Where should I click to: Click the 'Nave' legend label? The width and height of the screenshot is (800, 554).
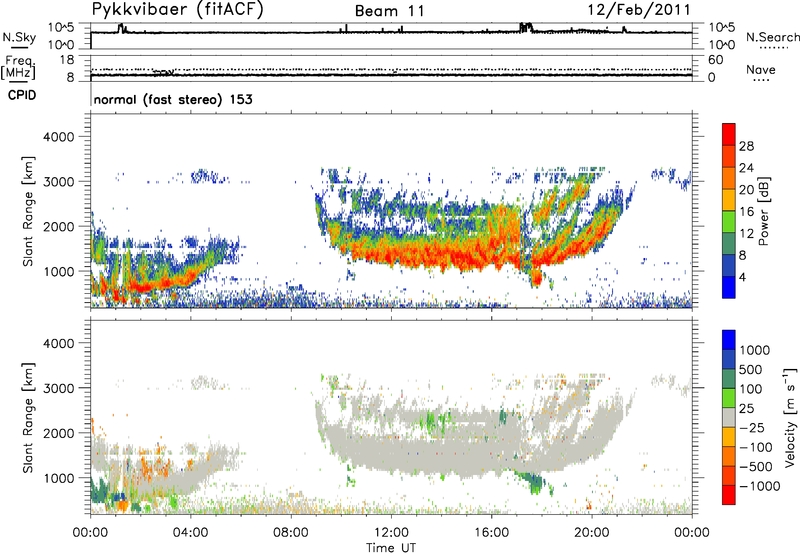[x=761, y=69]
